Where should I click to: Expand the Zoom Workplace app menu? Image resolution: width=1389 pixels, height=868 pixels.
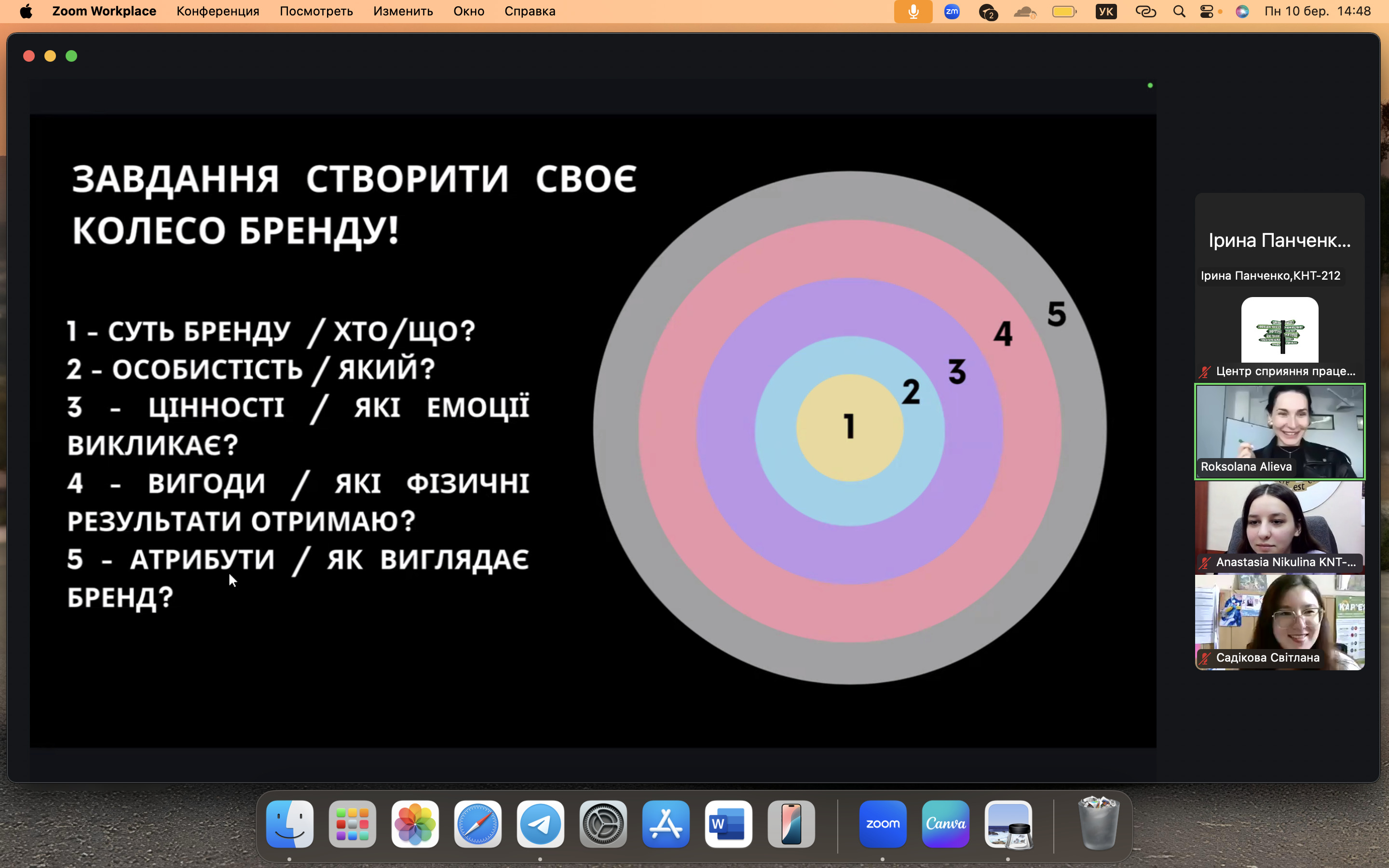pyautogui.click(x=104, y=12)
